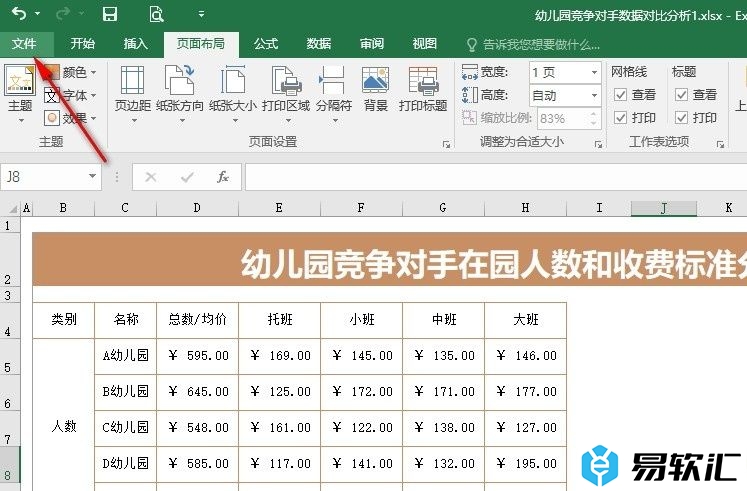Click the 打印区域 print area icon

286,80
